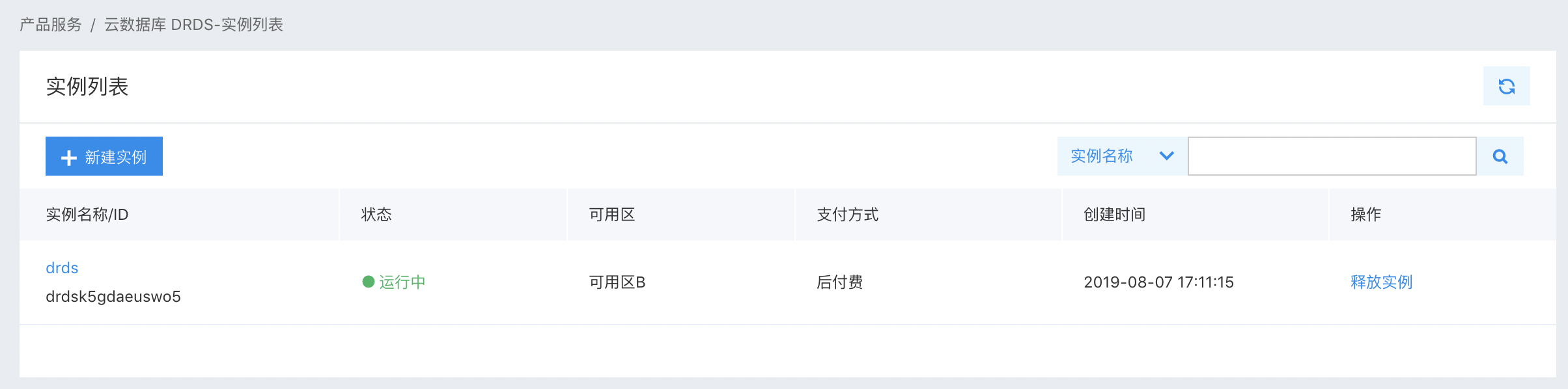Click the 新建实例 button

coord(104,156)
